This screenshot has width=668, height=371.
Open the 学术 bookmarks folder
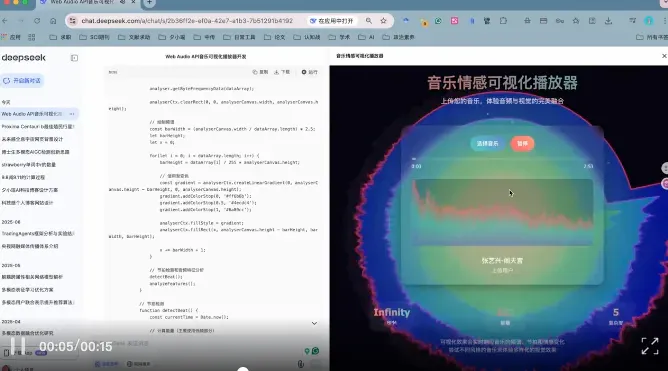tap(339, 37)
